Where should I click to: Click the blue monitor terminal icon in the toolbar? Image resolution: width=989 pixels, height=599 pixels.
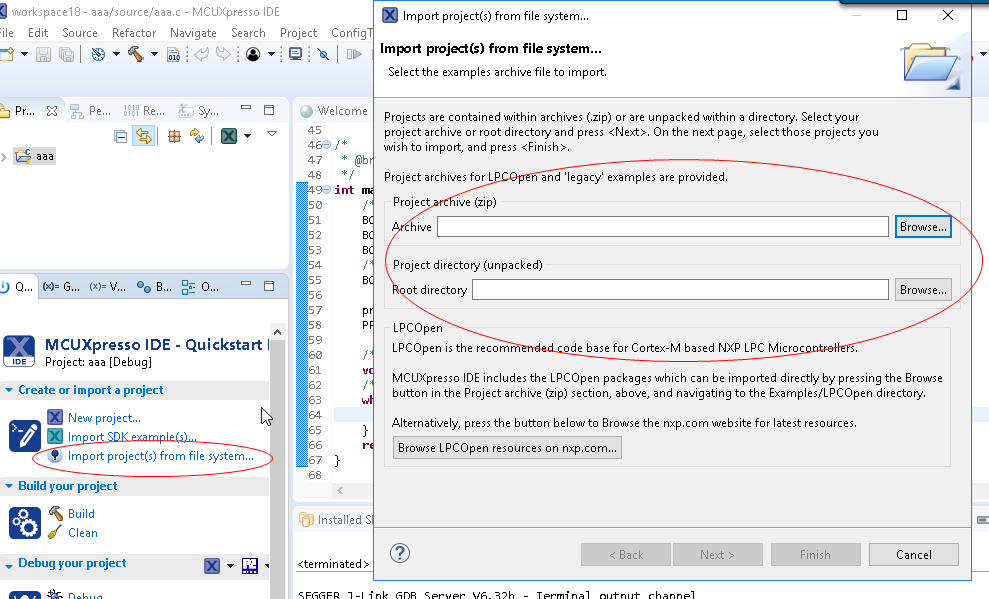click(295, 54)
